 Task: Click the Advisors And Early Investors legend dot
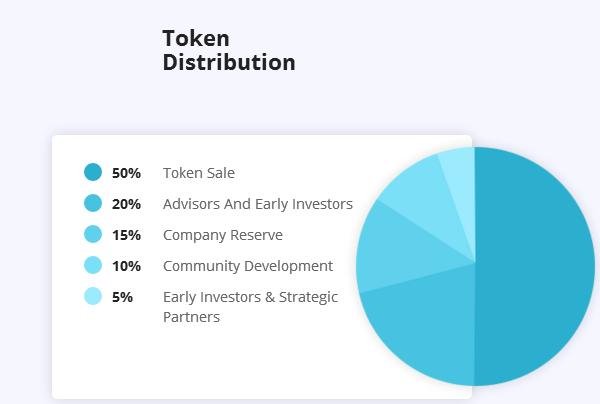pos(93,203)
